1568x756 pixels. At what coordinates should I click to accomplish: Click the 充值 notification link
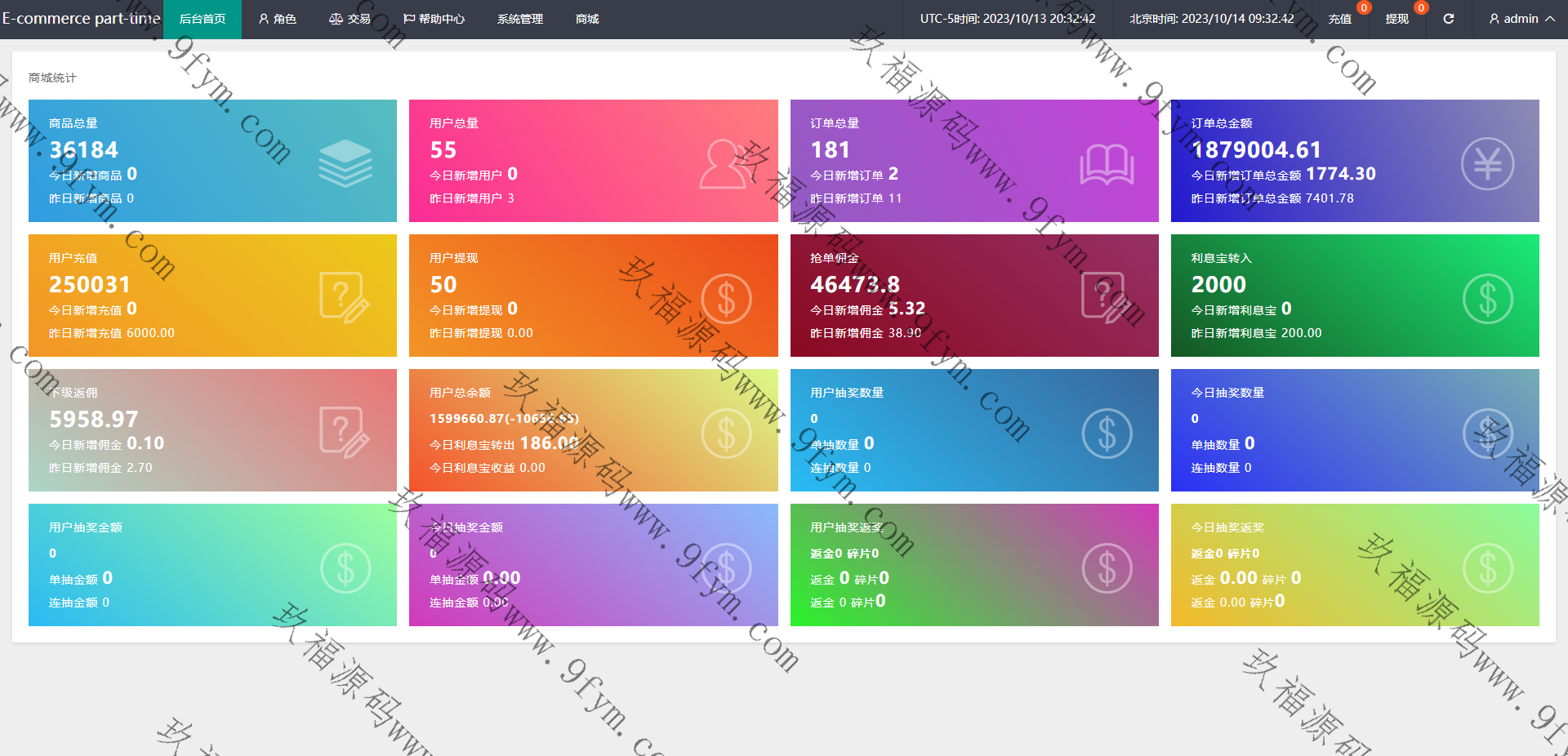point(1339,19)
